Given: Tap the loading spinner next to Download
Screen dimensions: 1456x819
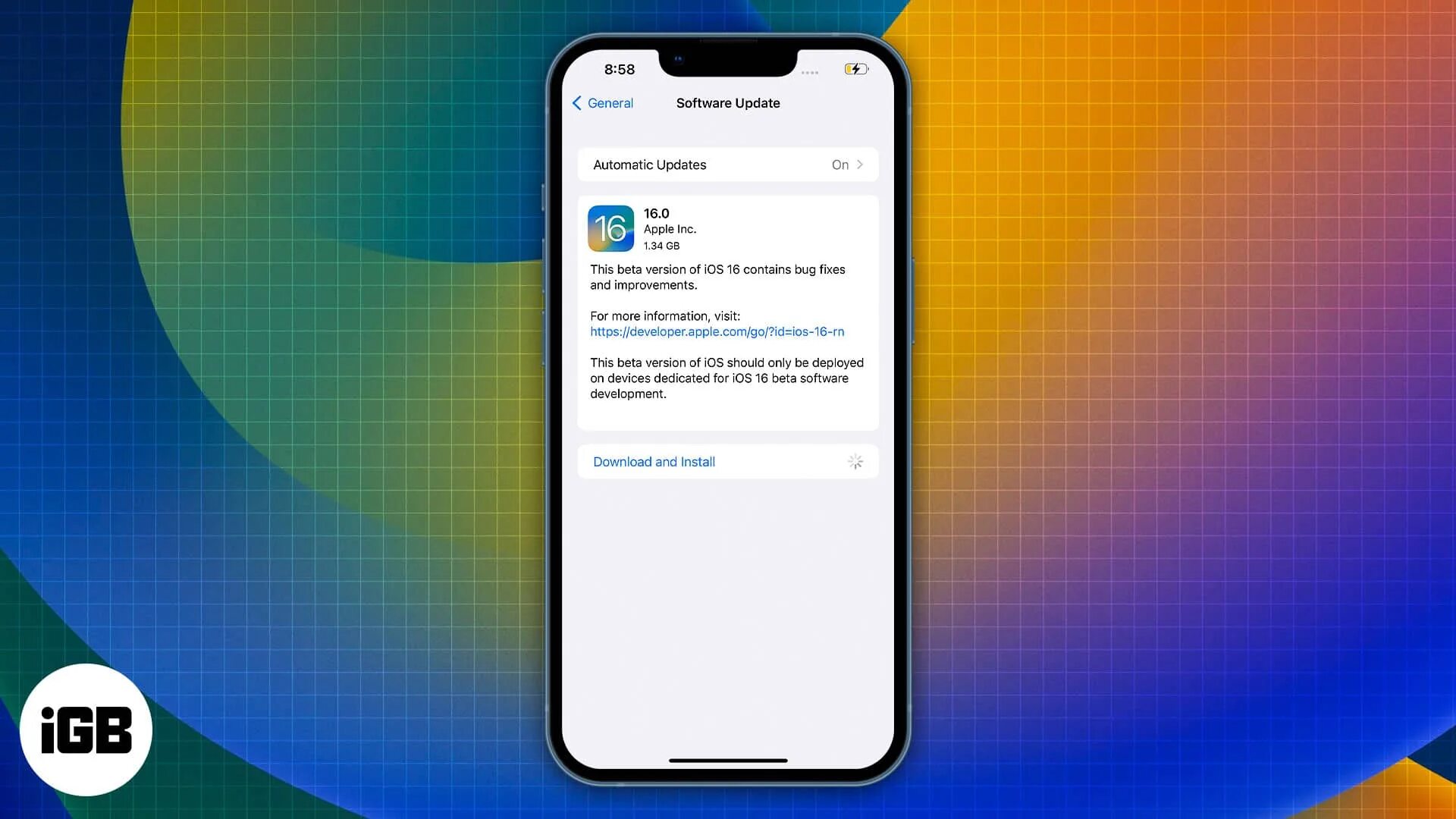Looking at the screenshot, I should 854,461.
